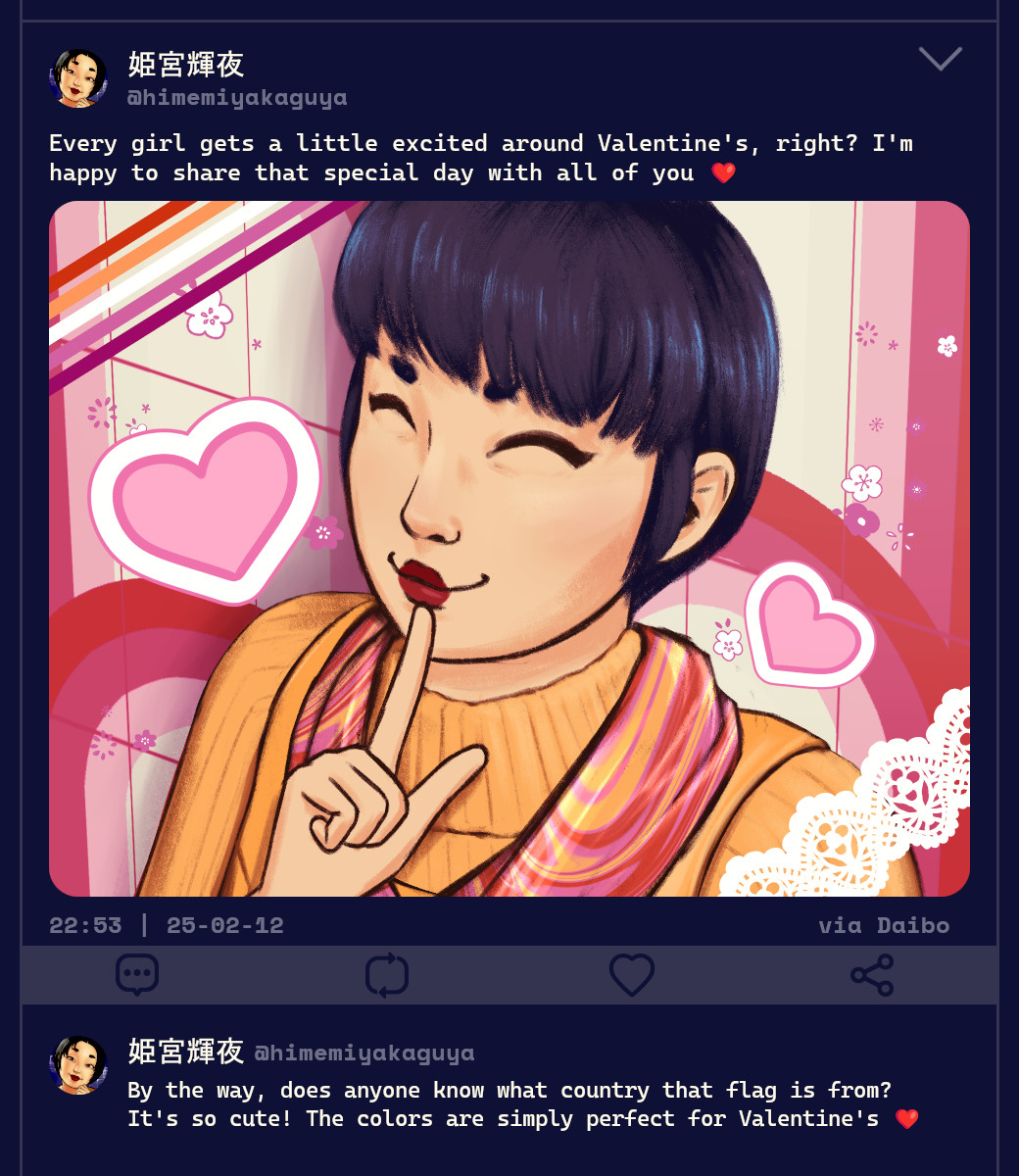Viewport: 1019px width, 1176px height.
Task: Open the reply speech-bubble icon
Action: click(137, 975)
